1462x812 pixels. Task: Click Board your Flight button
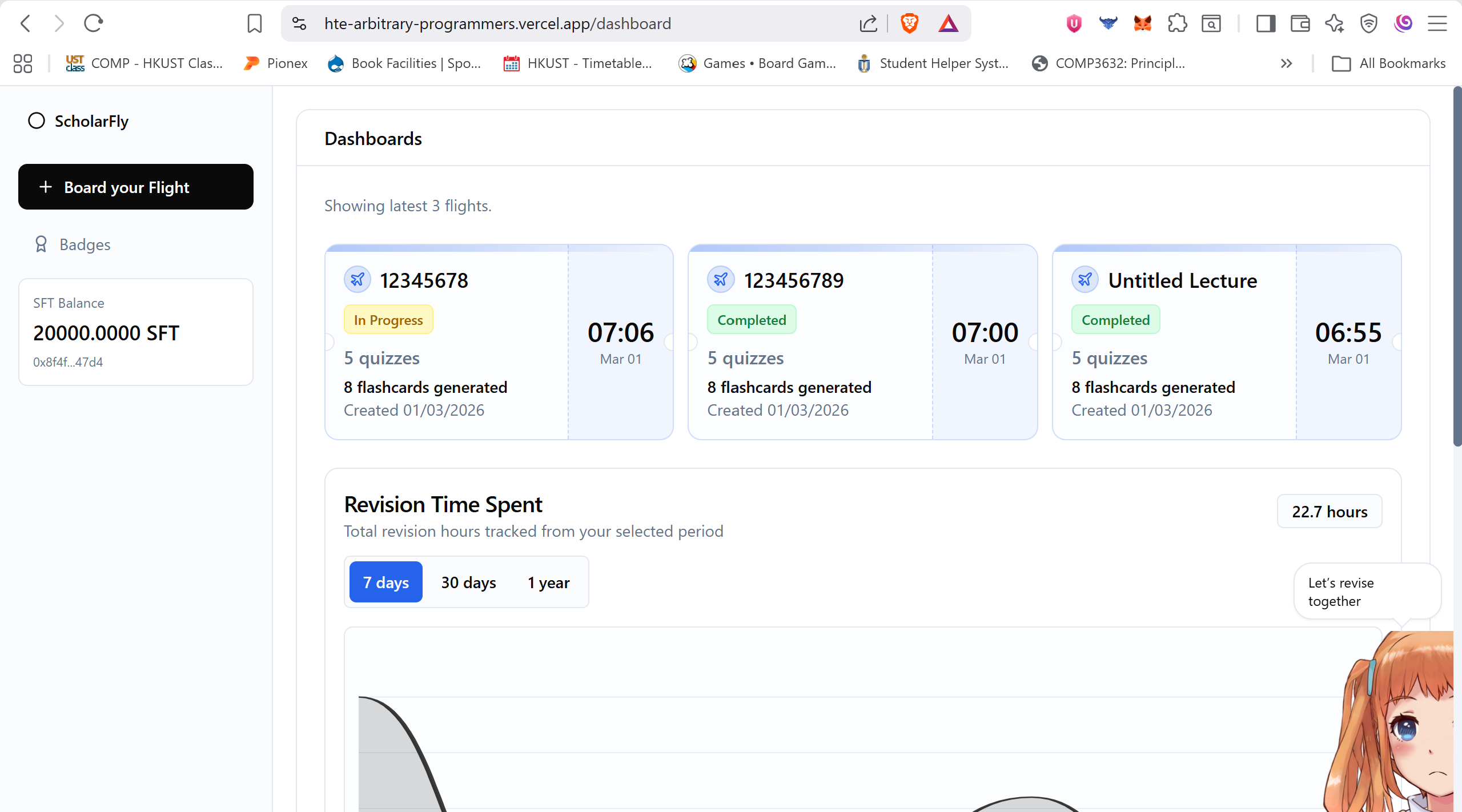pos(136,187)
